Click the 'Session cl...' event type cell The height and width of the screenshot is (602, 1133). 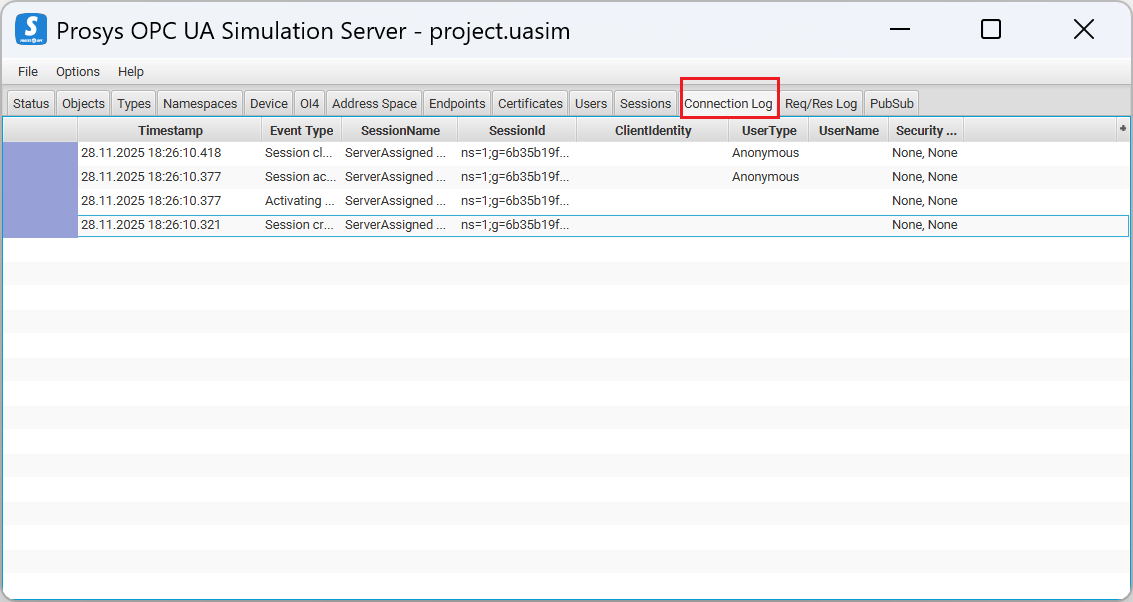tap(299, 152)
